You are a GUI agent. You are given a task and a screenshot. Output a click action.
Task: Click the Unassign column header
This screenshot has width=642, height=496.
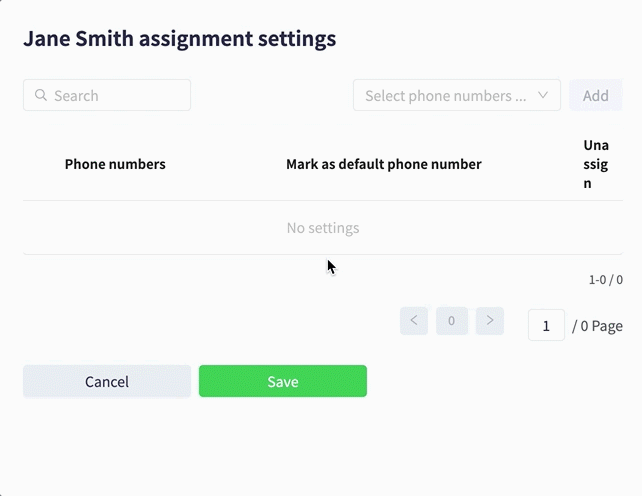click(596, 164)
